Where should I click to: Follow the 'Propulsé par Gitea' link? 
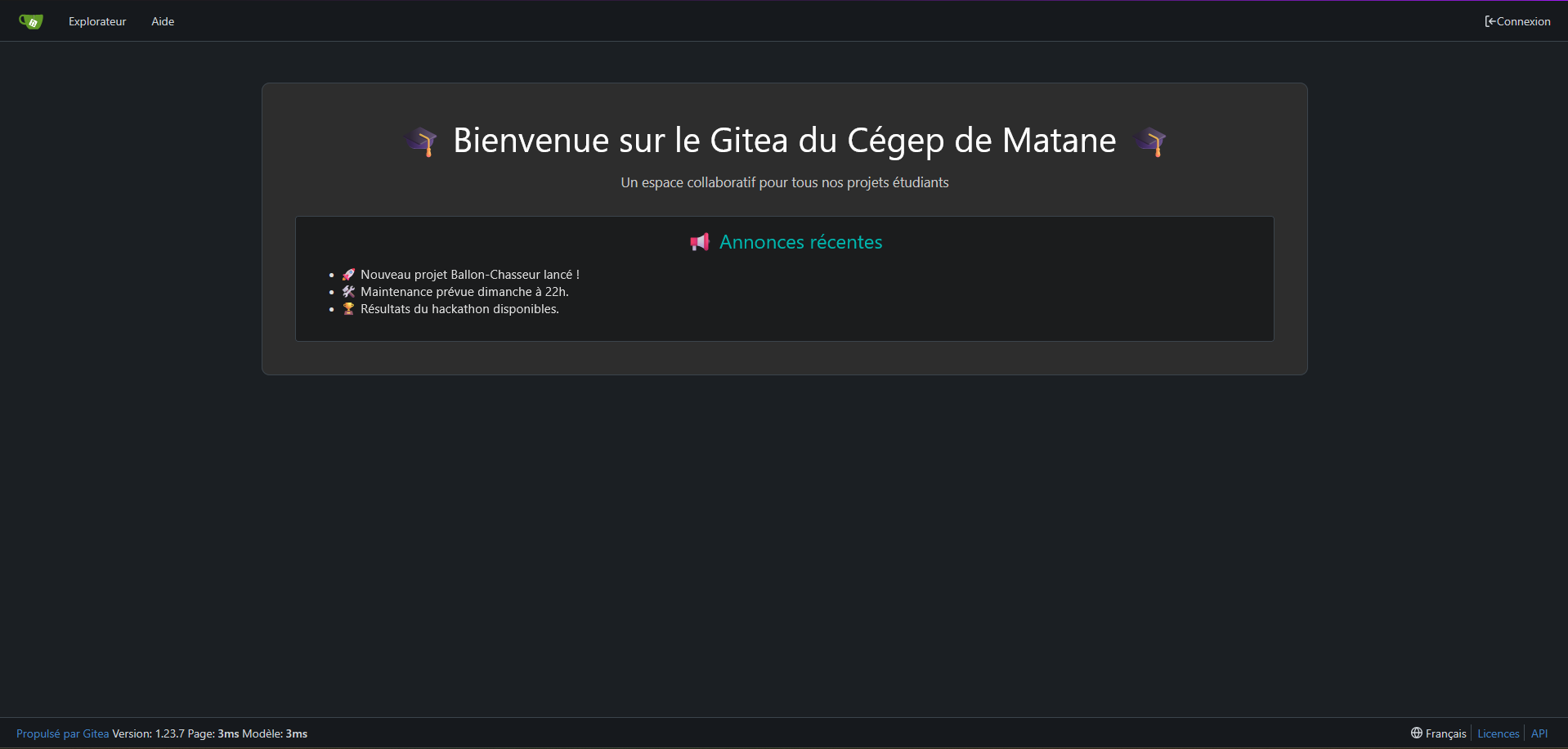(62, 733)
